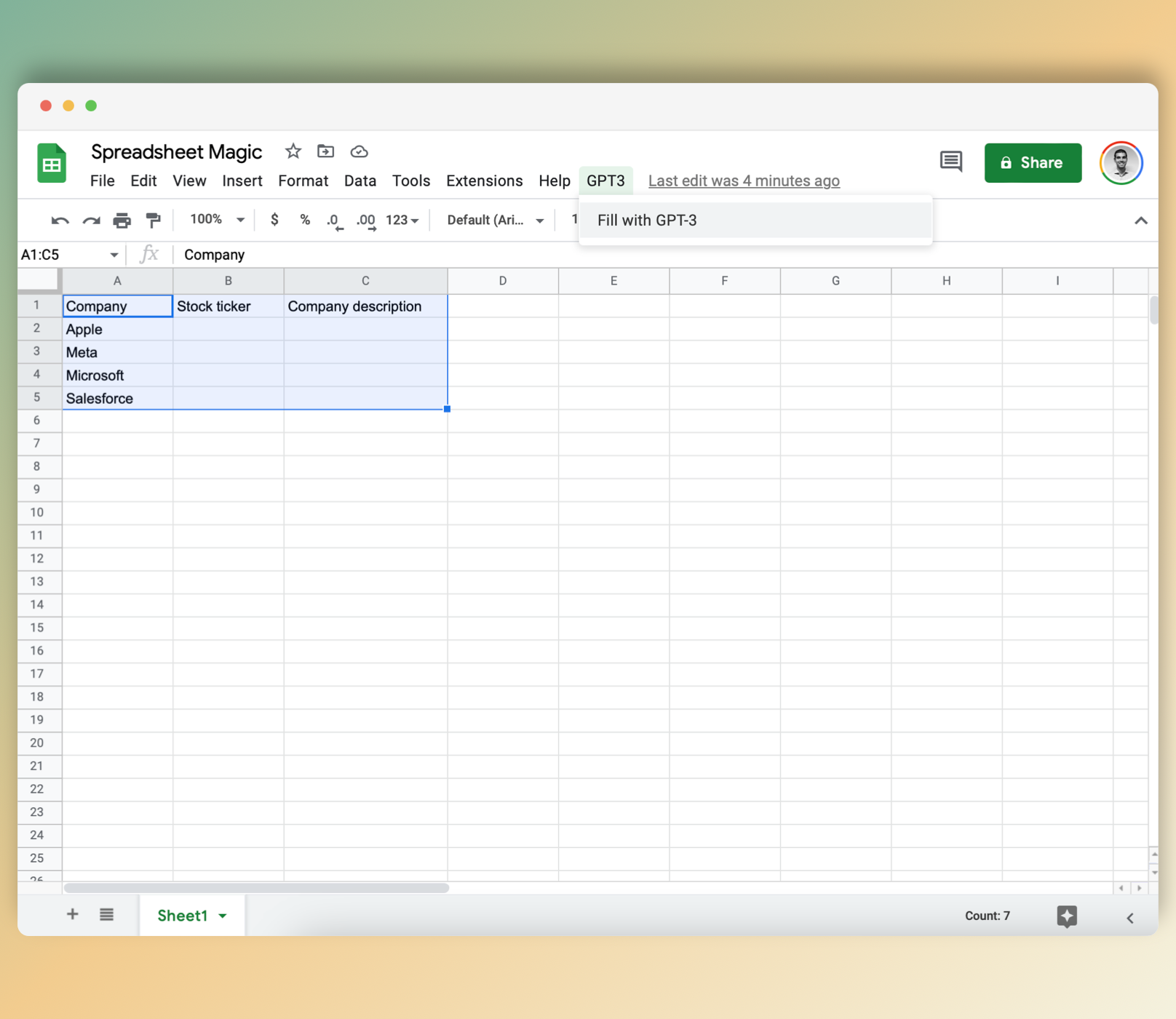1176x1019 pixels.
Task: Select the Apple cell
Action: 117,330
